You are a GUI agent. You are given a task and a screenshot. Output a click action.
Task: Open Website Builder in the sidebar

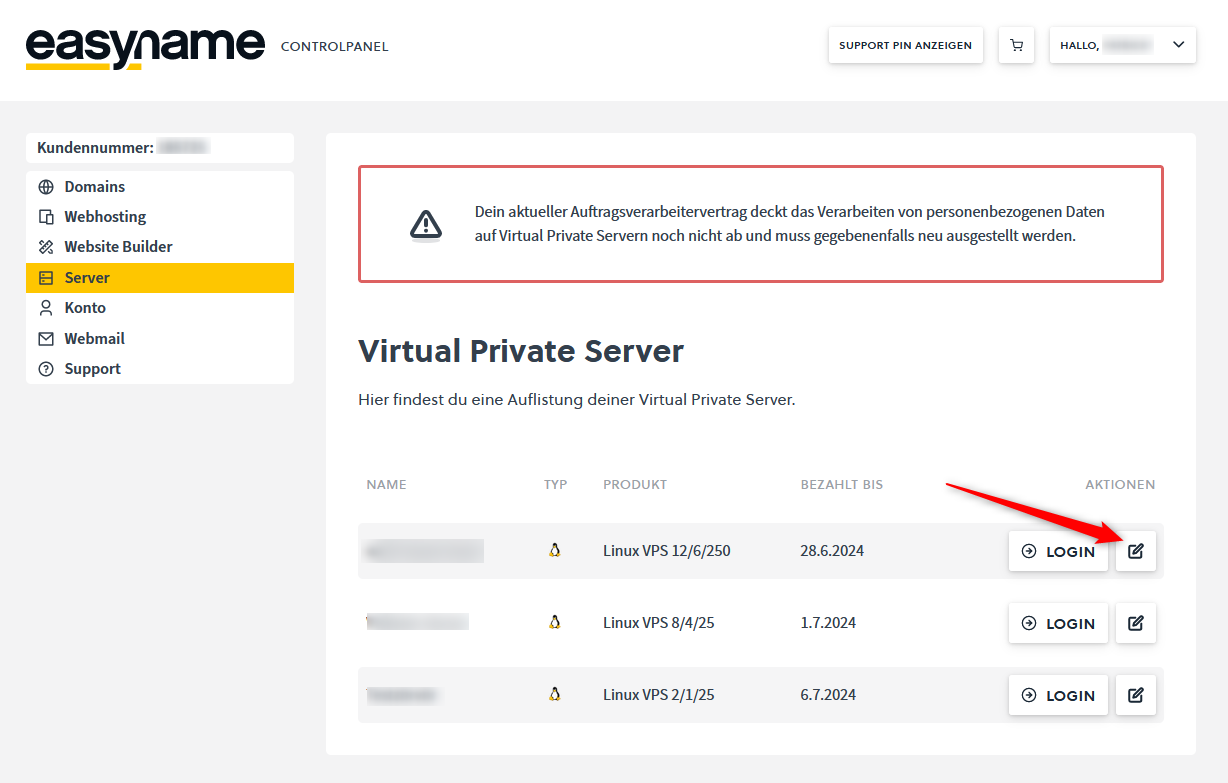160,247
